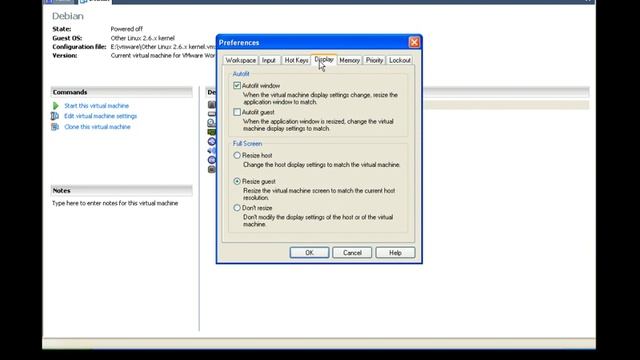Image resolution: width=640 pixels, height=360 pixels.
Task: Switch to the Workspace tab
Action: [x=240, y=60]
